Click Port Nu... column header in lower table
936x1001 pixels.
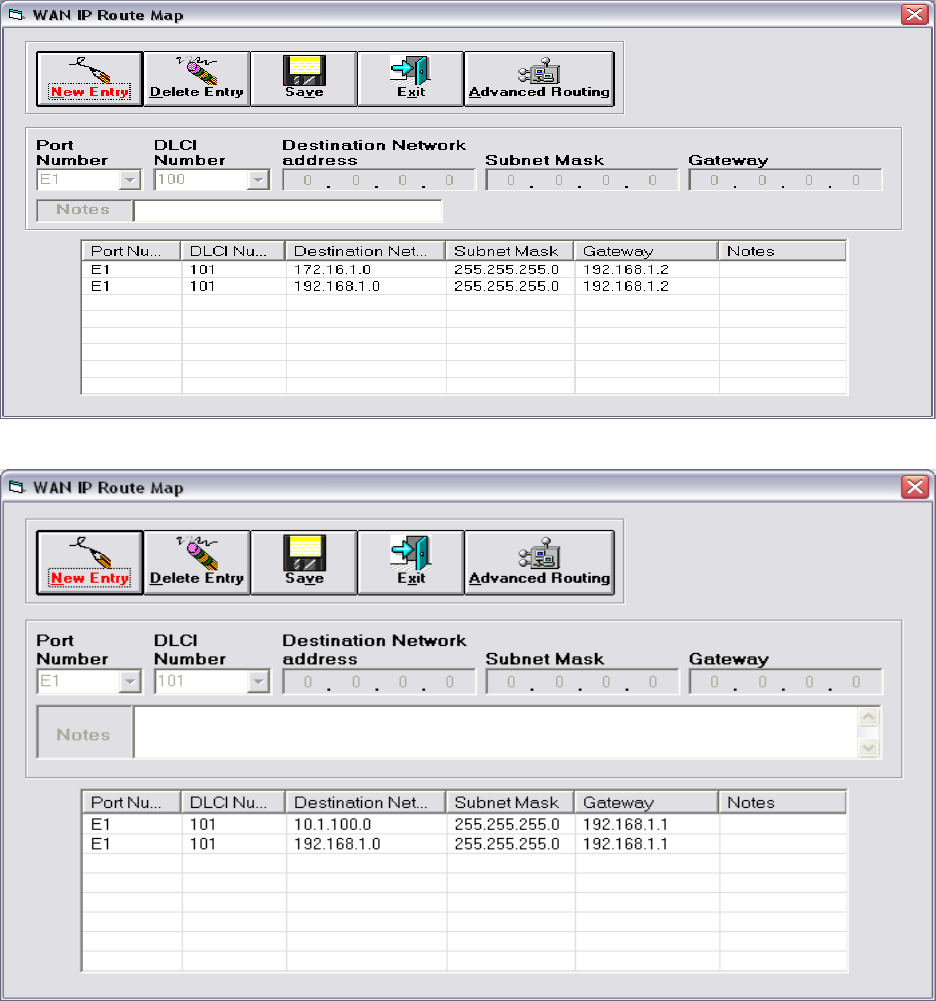click(132, 802)
